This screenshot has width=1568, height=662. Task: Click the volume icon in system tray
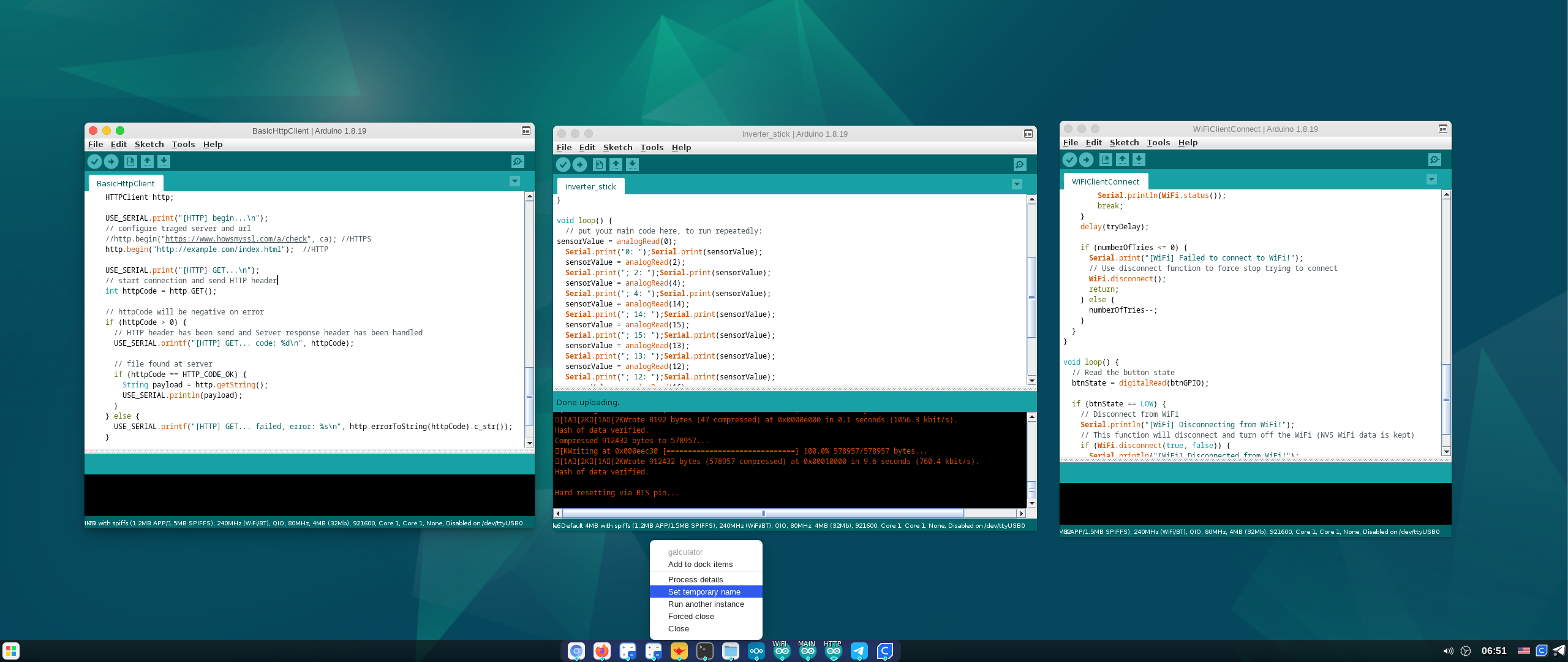(x=1448, y=651)
